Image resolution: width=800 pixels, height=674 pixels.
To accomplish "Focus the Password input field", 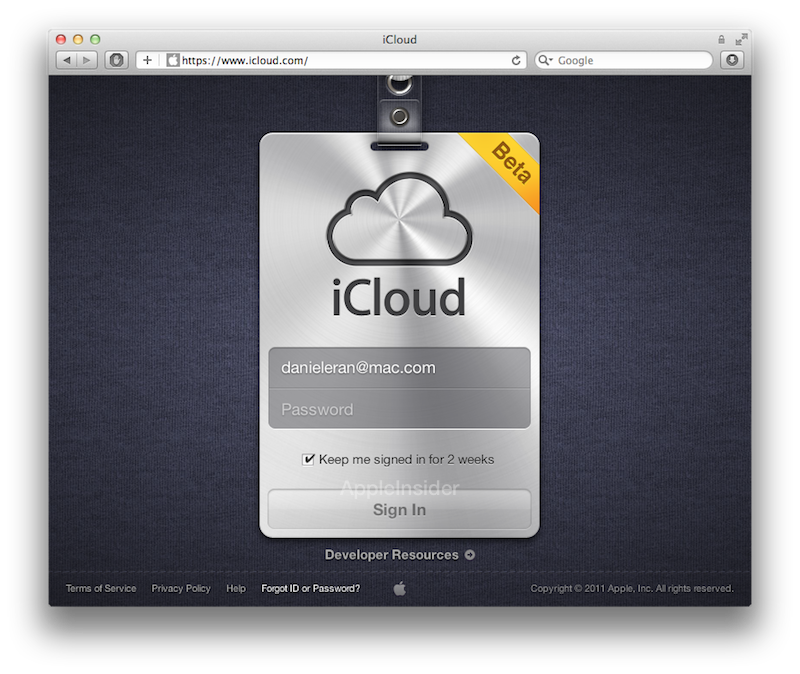I will tap(399, 409).
